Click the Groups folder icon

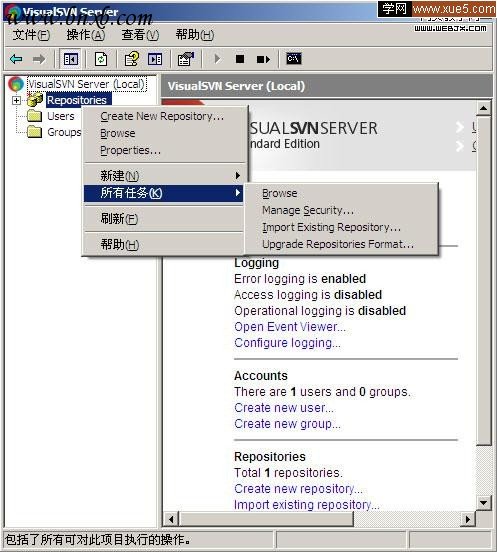[34, 132]
